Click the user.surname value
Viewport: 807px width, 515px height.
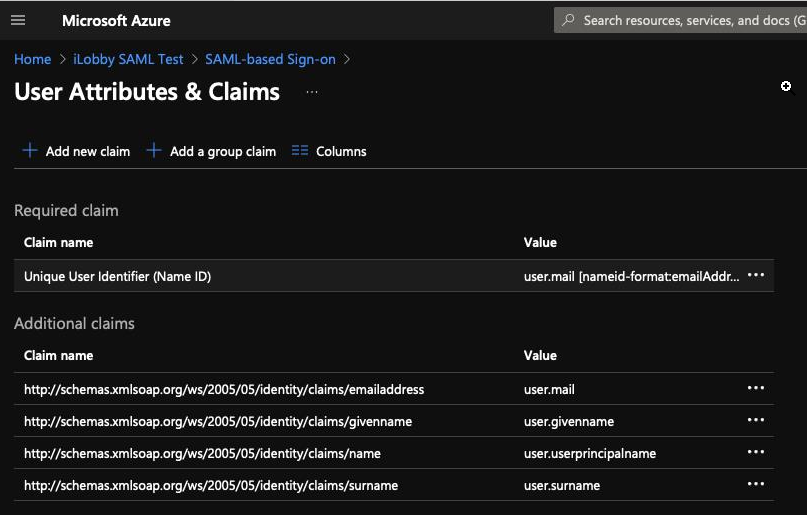pos(562,485)
